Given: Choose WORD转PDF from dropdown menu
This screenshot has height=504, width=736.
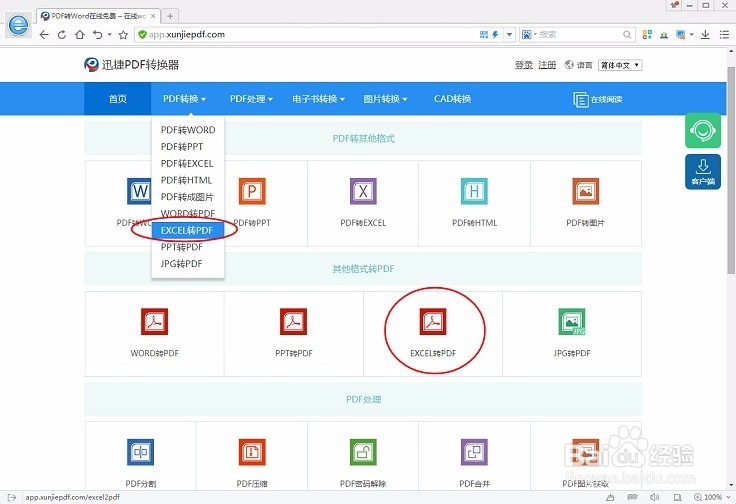Looking at the screenshot, I should pos(188,214).
